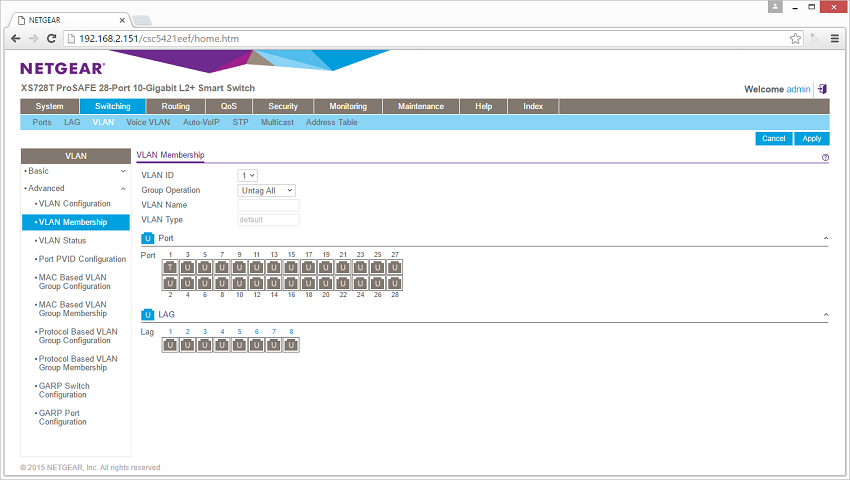Bookmark the page with the star icon

[x=795, y=39]
